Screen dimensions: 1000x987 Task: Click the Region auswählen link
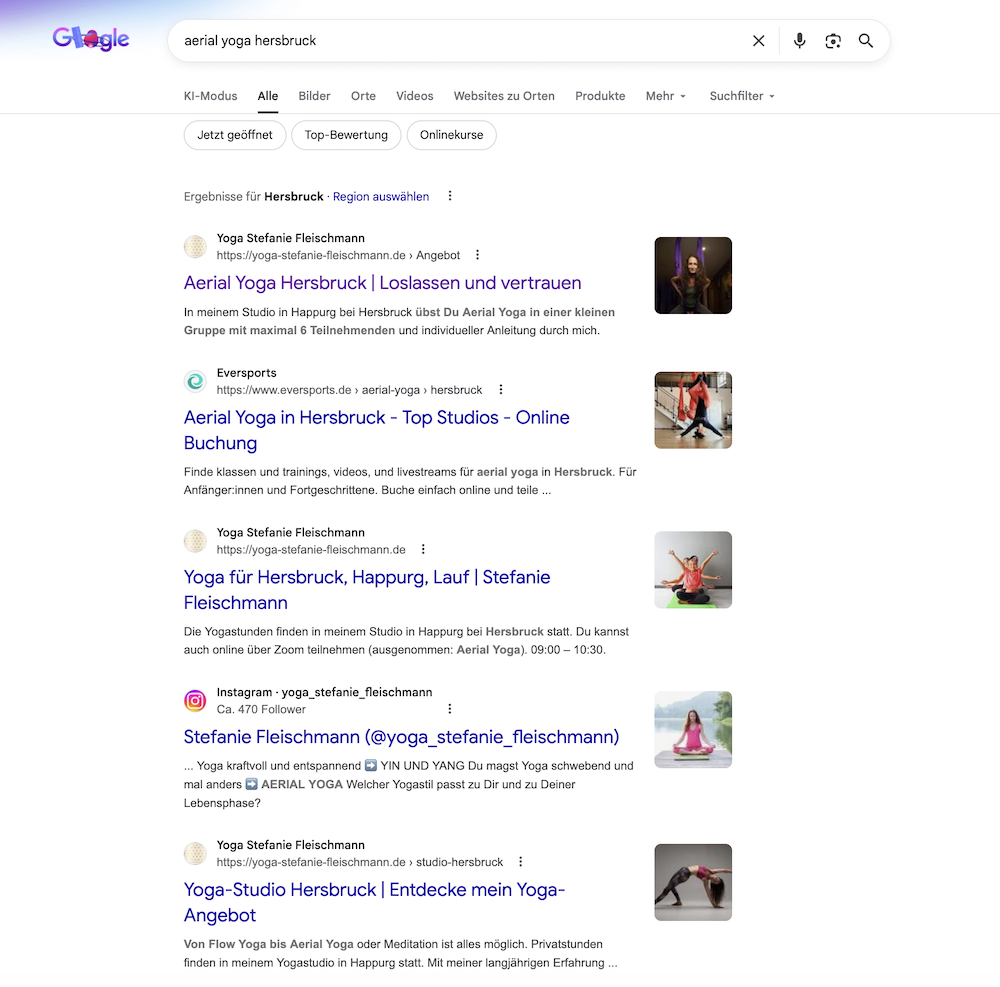381,197
